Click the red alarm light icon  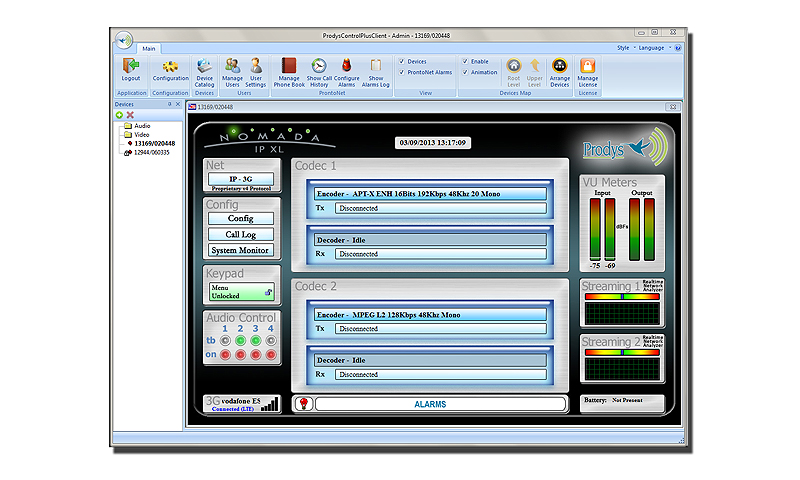[x=302, y=404]
